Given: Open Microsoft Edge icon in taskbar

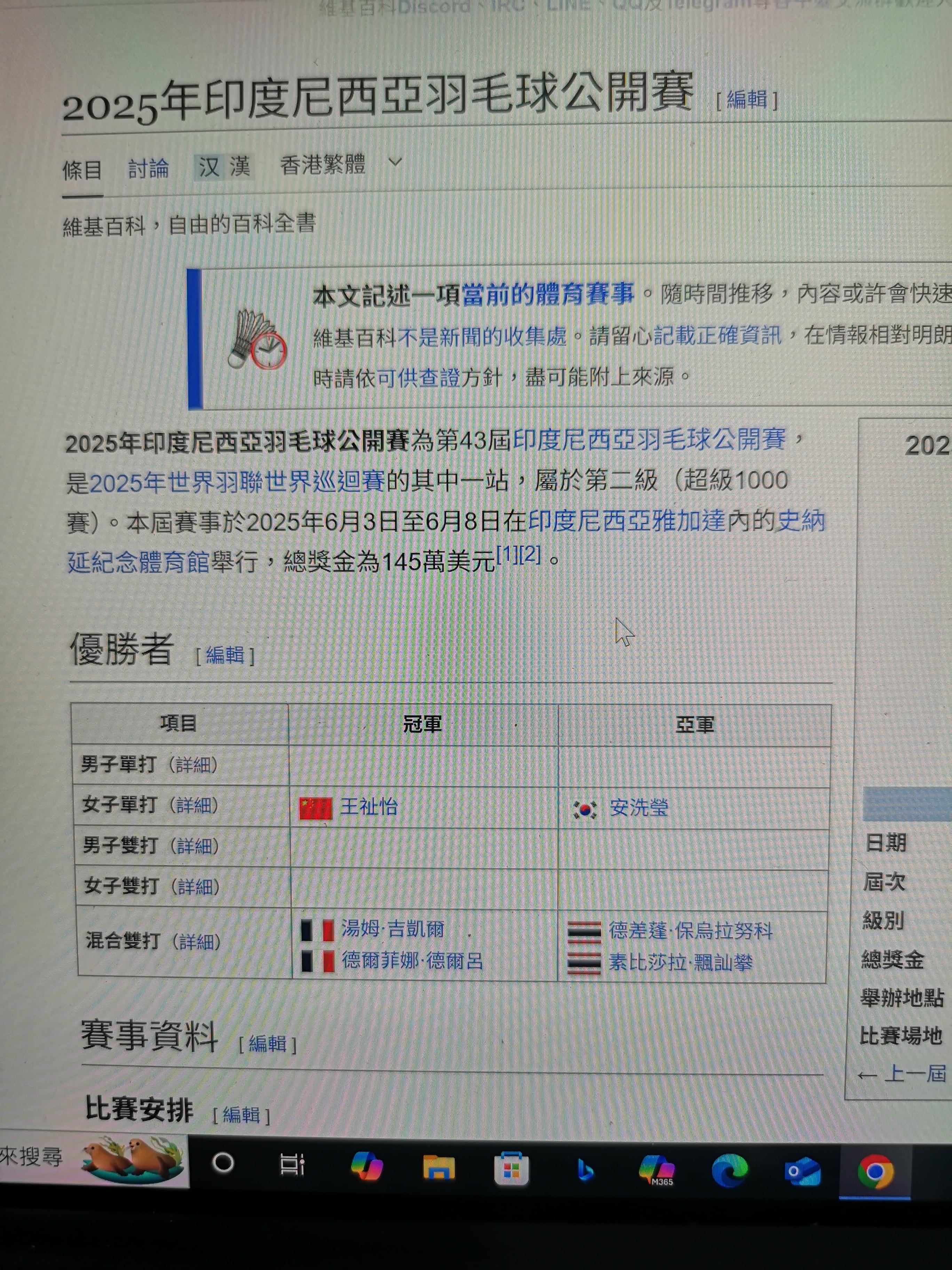Looking at the screenshot, I should (729, 1171).
